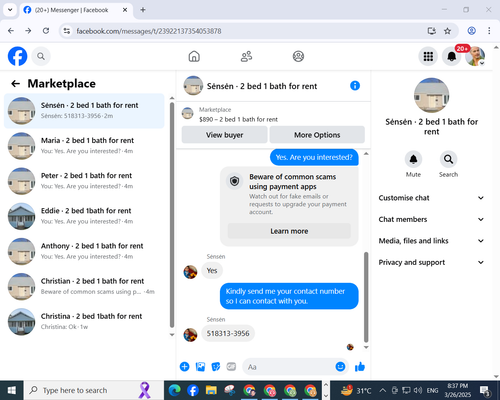Search in conversation via magnifier icon

(x=448, y=159)
